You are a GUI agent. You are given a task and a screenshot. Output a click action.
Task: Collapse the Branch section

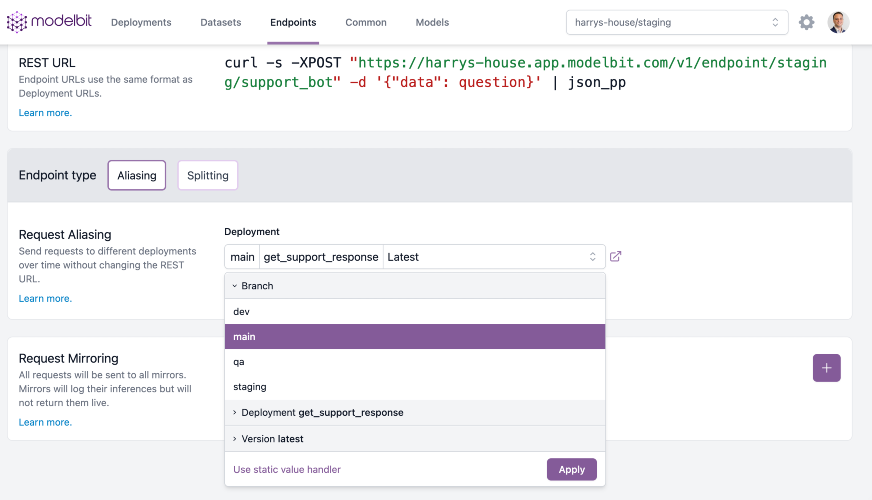414,286
